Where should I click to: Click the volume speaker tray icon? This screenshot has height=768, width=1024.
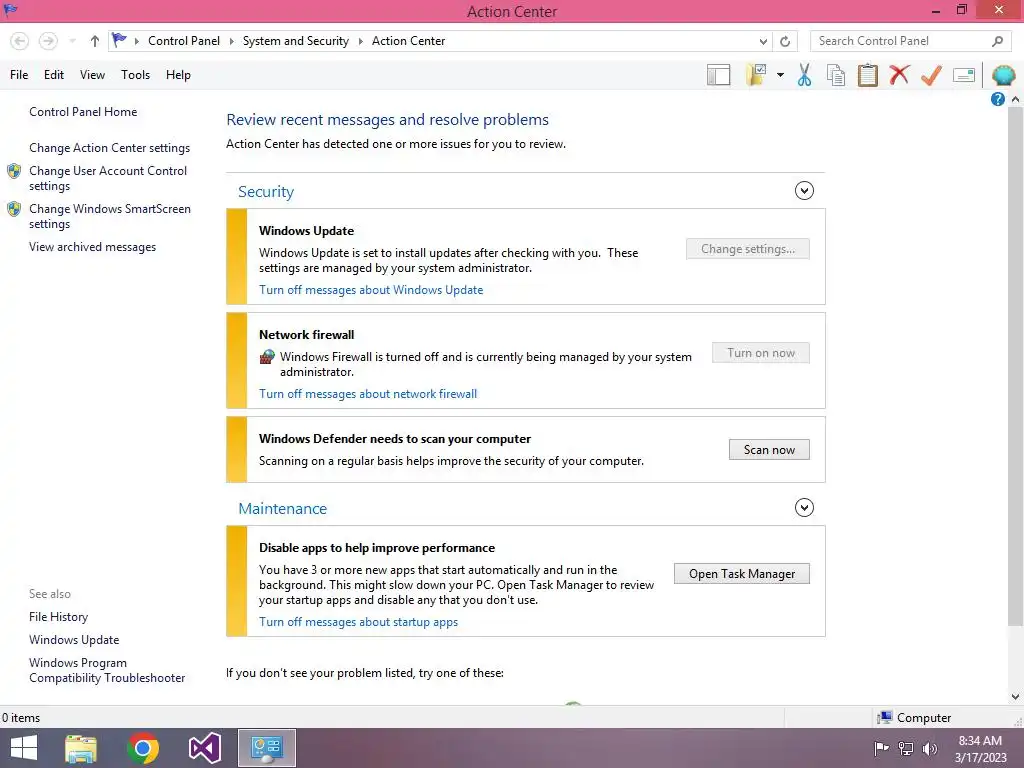929,748
